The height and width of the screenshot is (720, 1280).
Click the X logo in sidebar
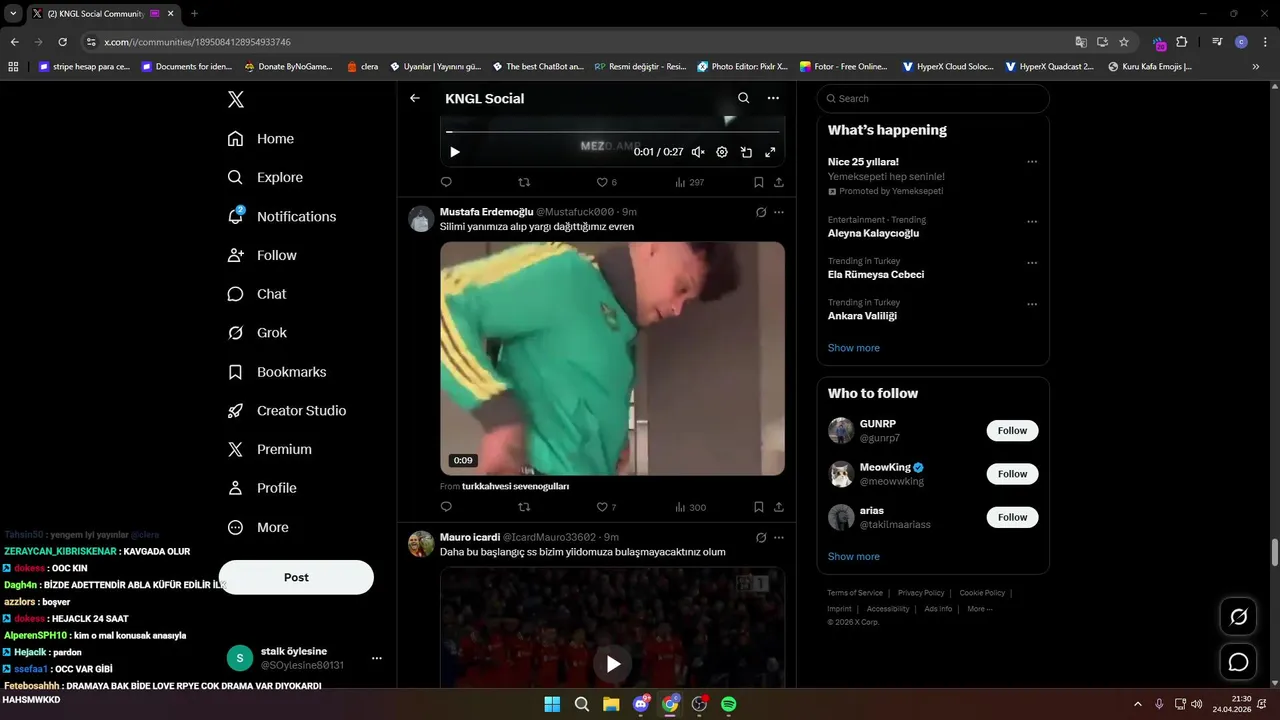(x=235, y=99)
